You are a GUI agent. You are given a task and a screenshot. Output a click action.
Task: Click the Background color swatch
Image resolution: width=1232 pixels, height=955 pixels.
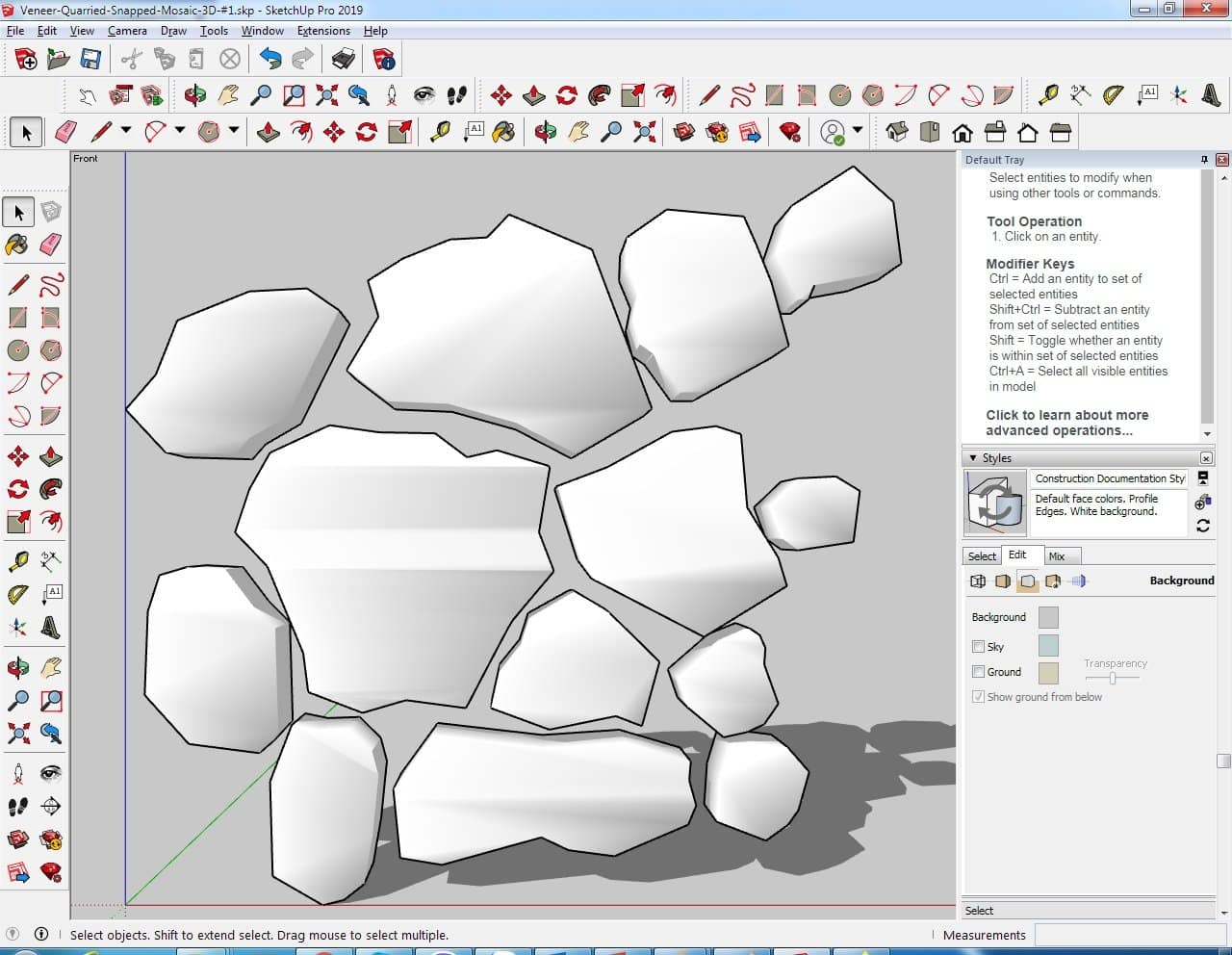(x=1048, y=617)
